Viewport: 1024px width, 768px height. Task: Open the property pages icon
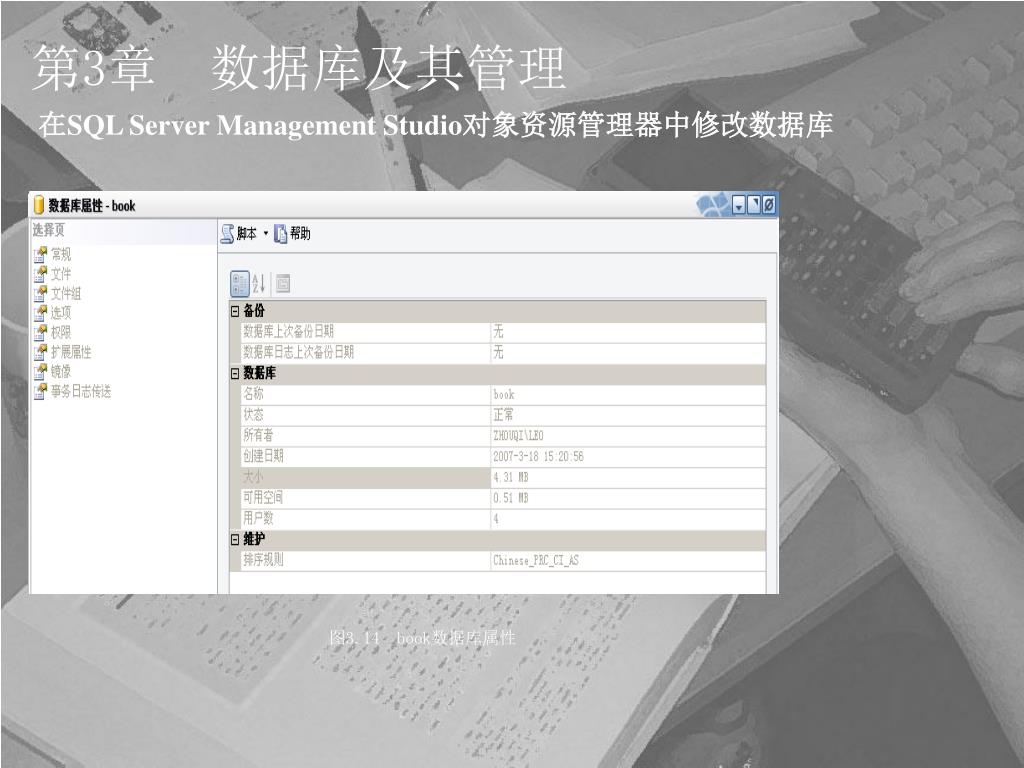pyautogui.click(x=283, y=283)
